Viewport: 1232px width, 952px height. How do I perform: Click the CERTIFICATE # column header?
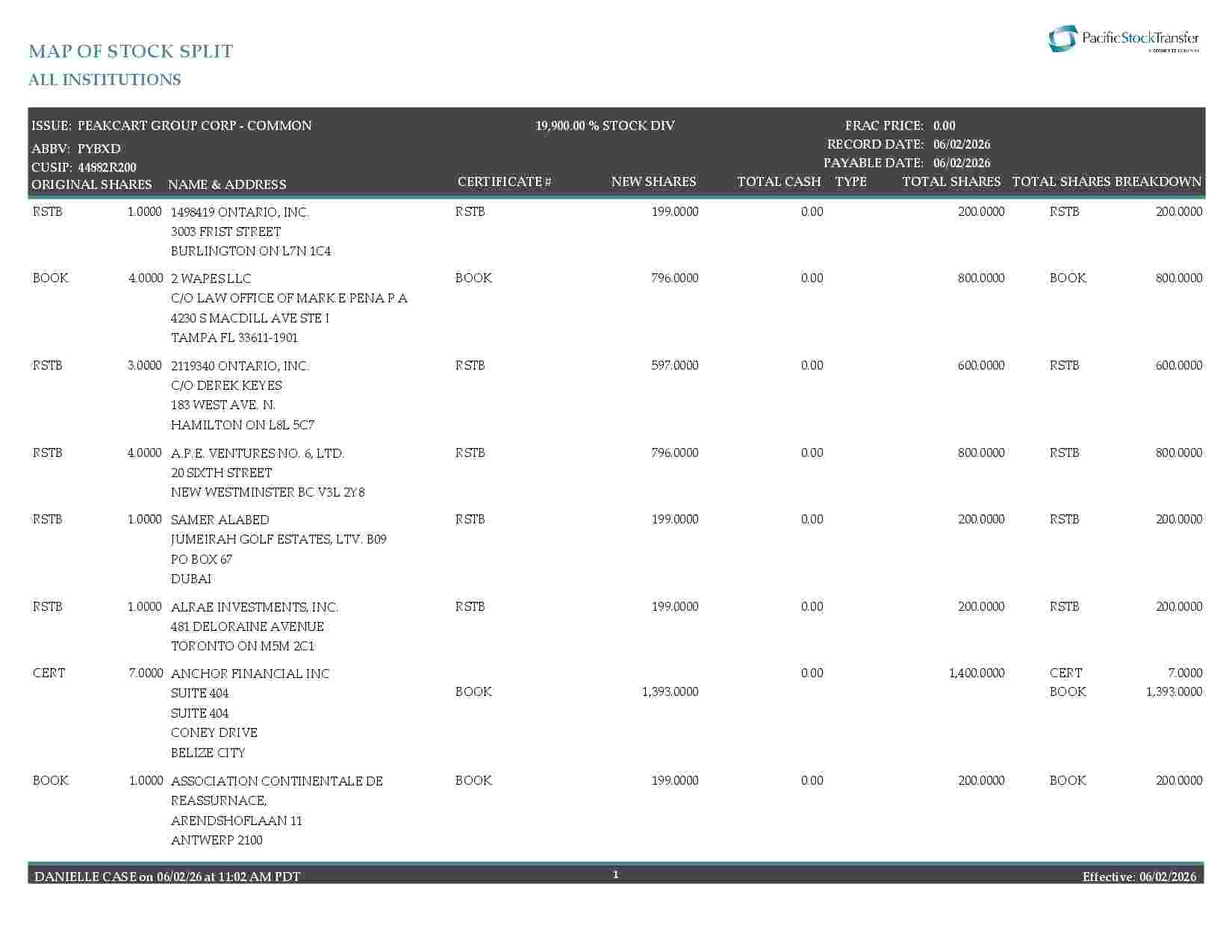(505, 181)
